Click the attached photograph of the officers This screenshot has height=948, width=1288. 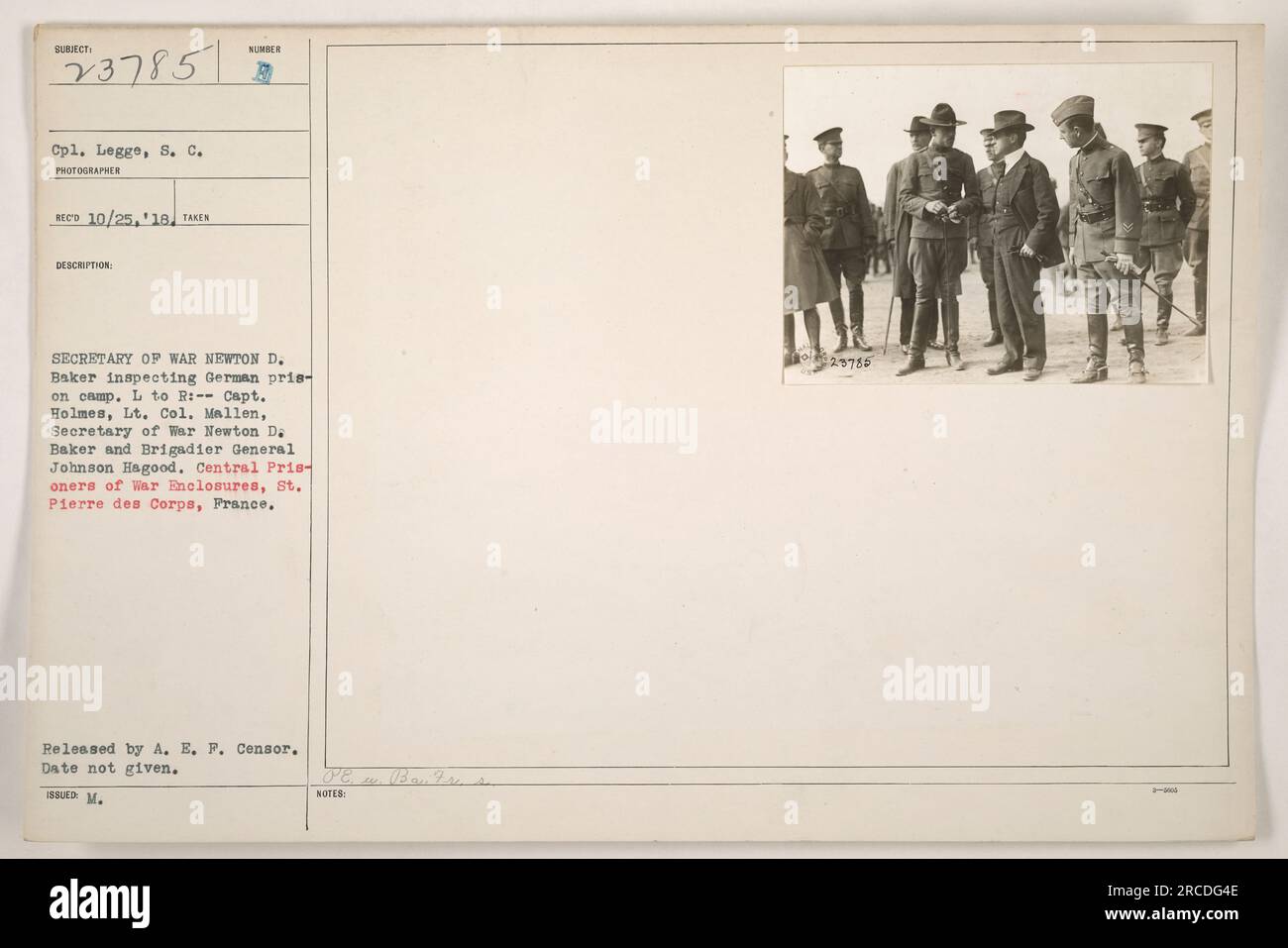(997, 225)
